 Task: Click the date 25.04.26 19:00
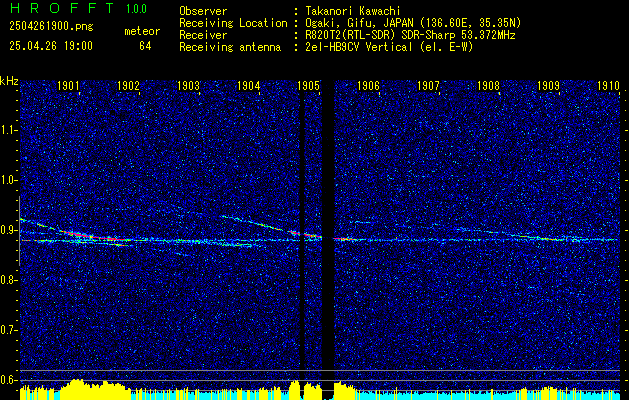pos(51,46)
